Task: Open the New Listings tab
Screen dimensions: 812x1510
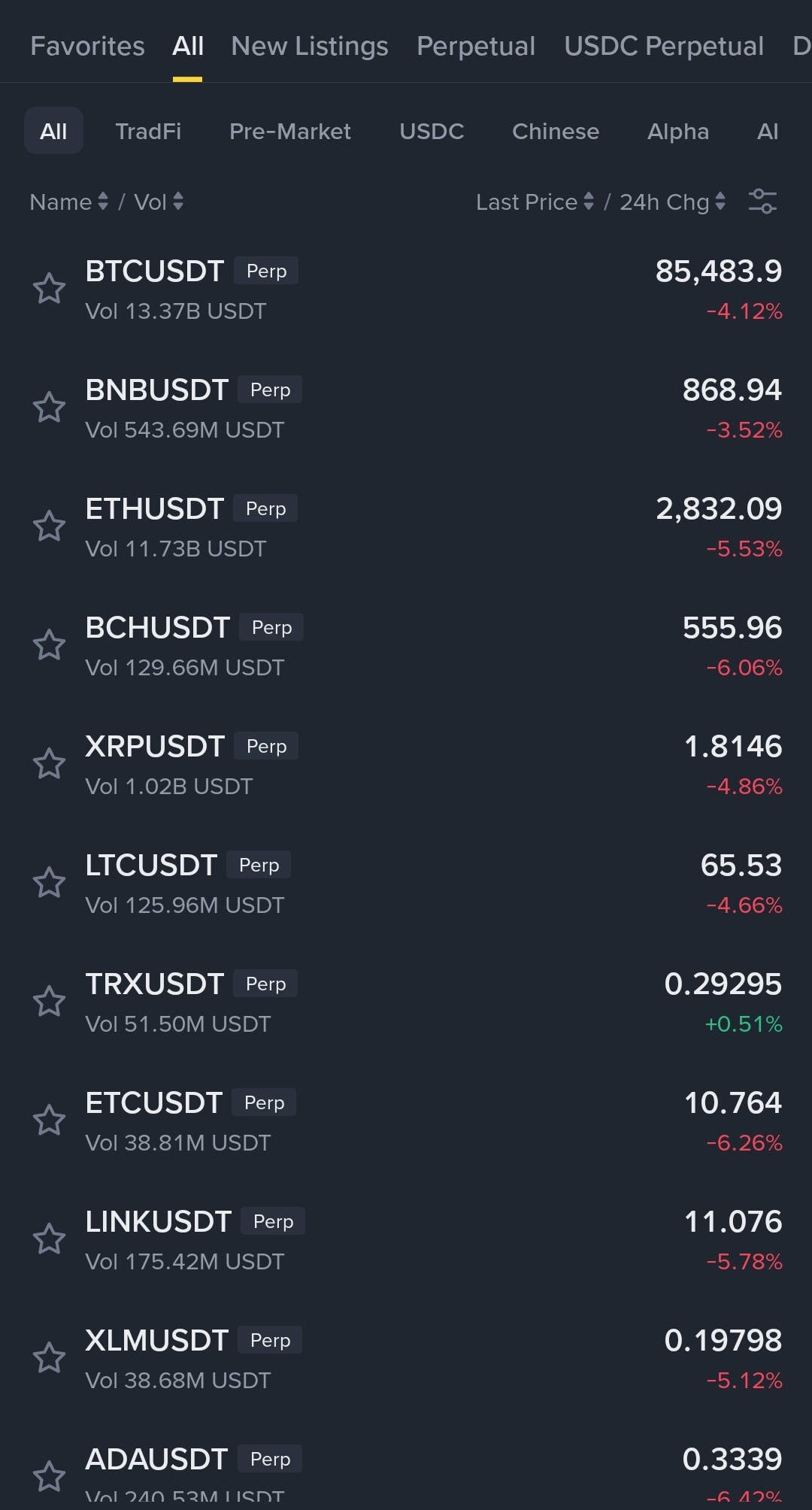Action: click(x=310, y=47)
